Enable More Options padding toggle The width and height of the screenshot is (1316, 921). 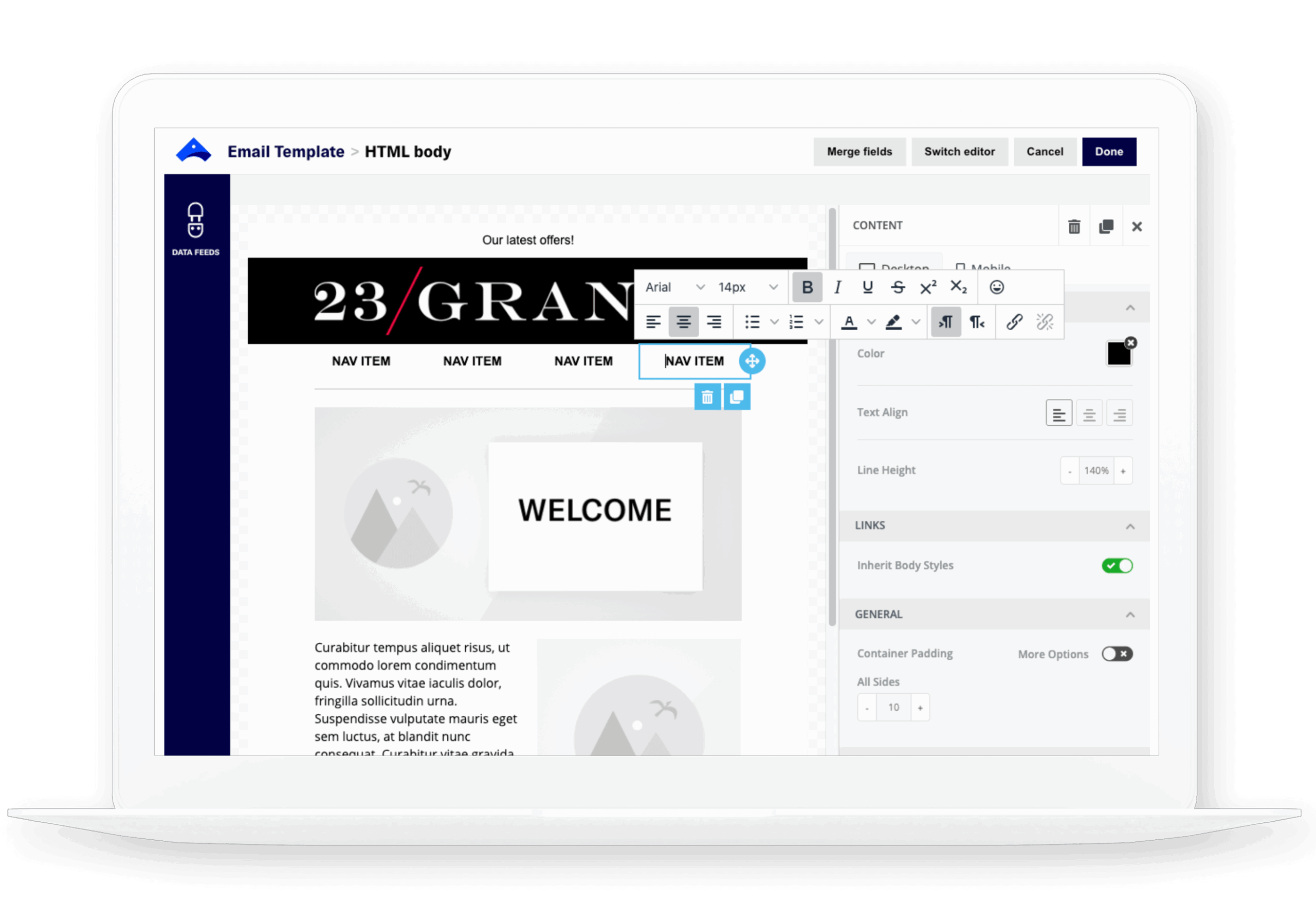[x=1117, y=654]
